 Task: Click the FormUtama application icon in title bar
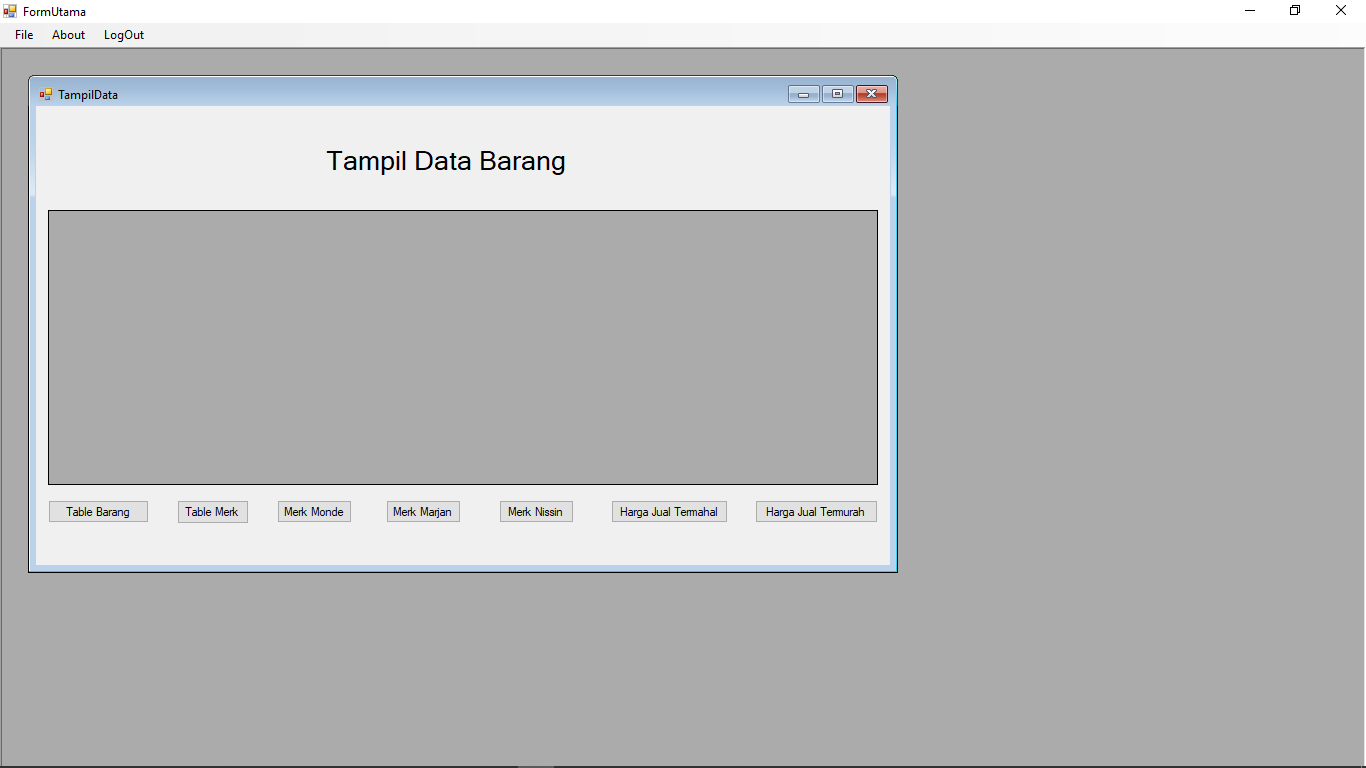click(10, 10)
